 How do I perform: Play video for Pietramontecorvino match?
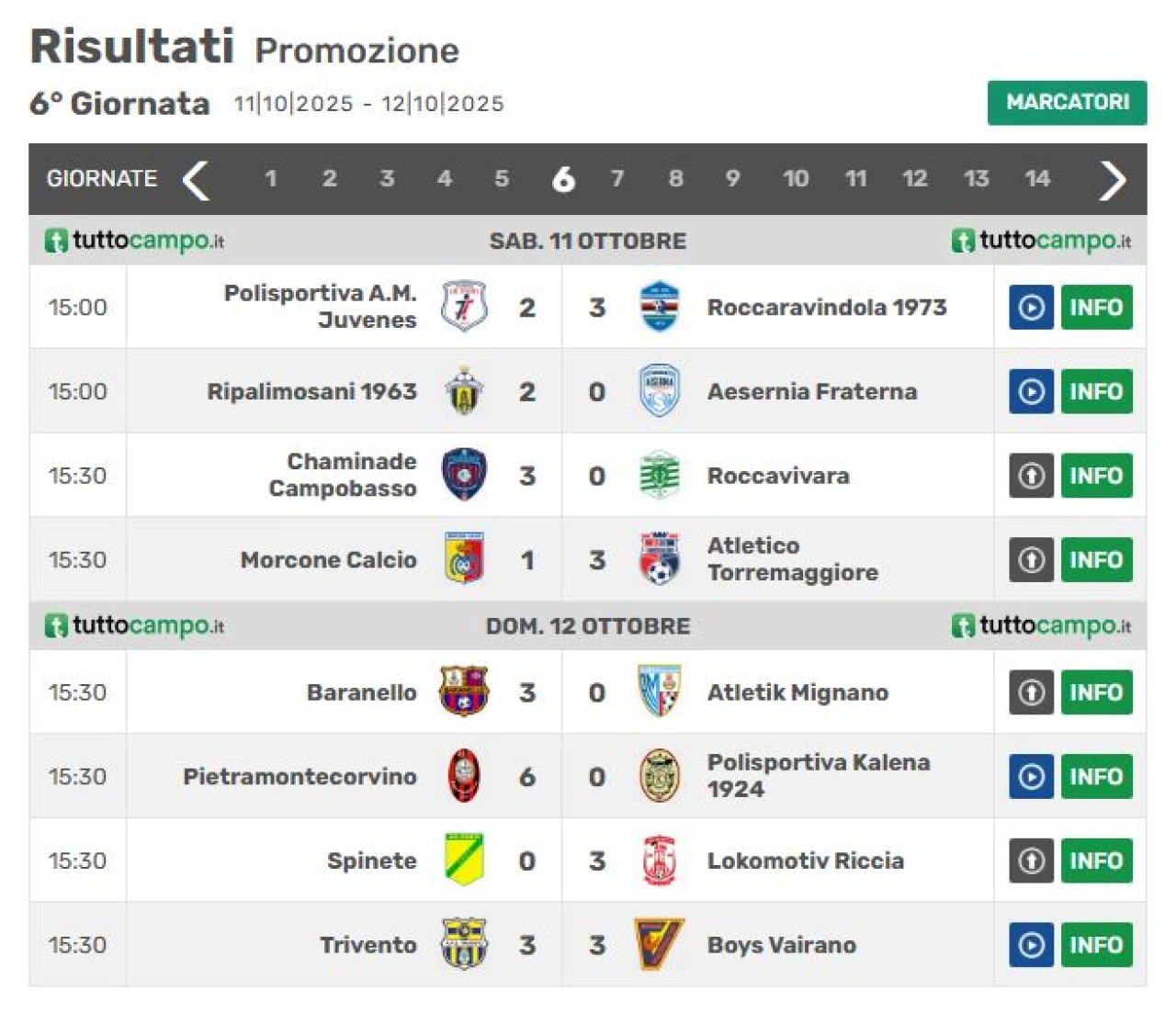(1031, 776)
